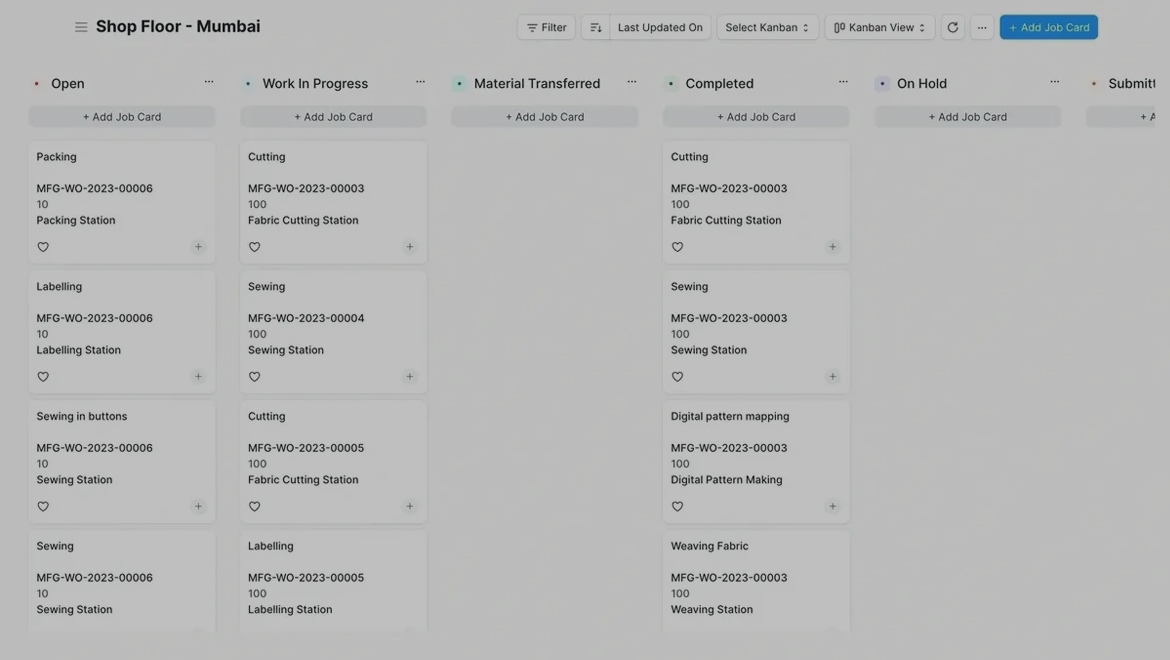The width and height of the screenshot is (1170, 660).
Task: Open the Material Transferred column menu
Action: point(632,82)
